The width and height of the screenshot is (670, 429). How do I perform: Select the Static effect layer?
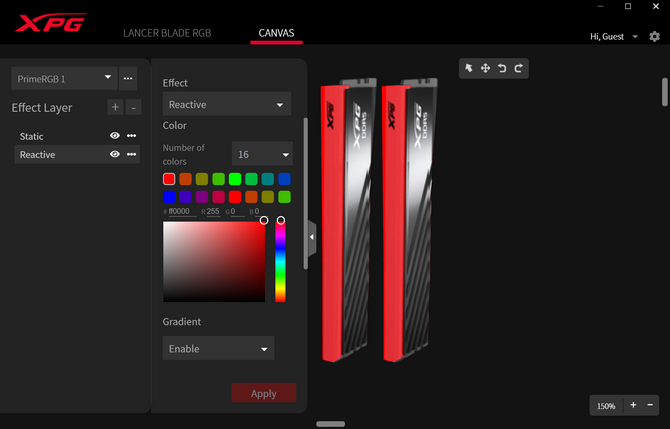pos(77,136)
